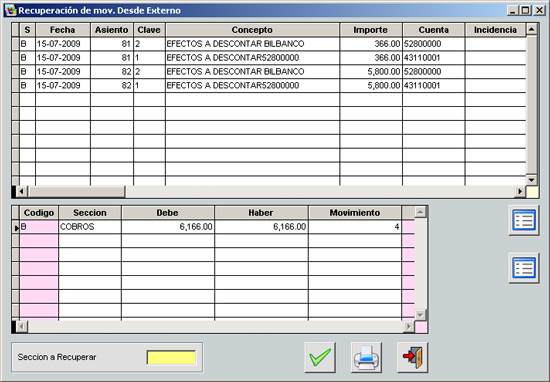The height and width of the screenshot is (382, 550).
Task: Click the lower list view icon button
Action: (x=524, y=268)
